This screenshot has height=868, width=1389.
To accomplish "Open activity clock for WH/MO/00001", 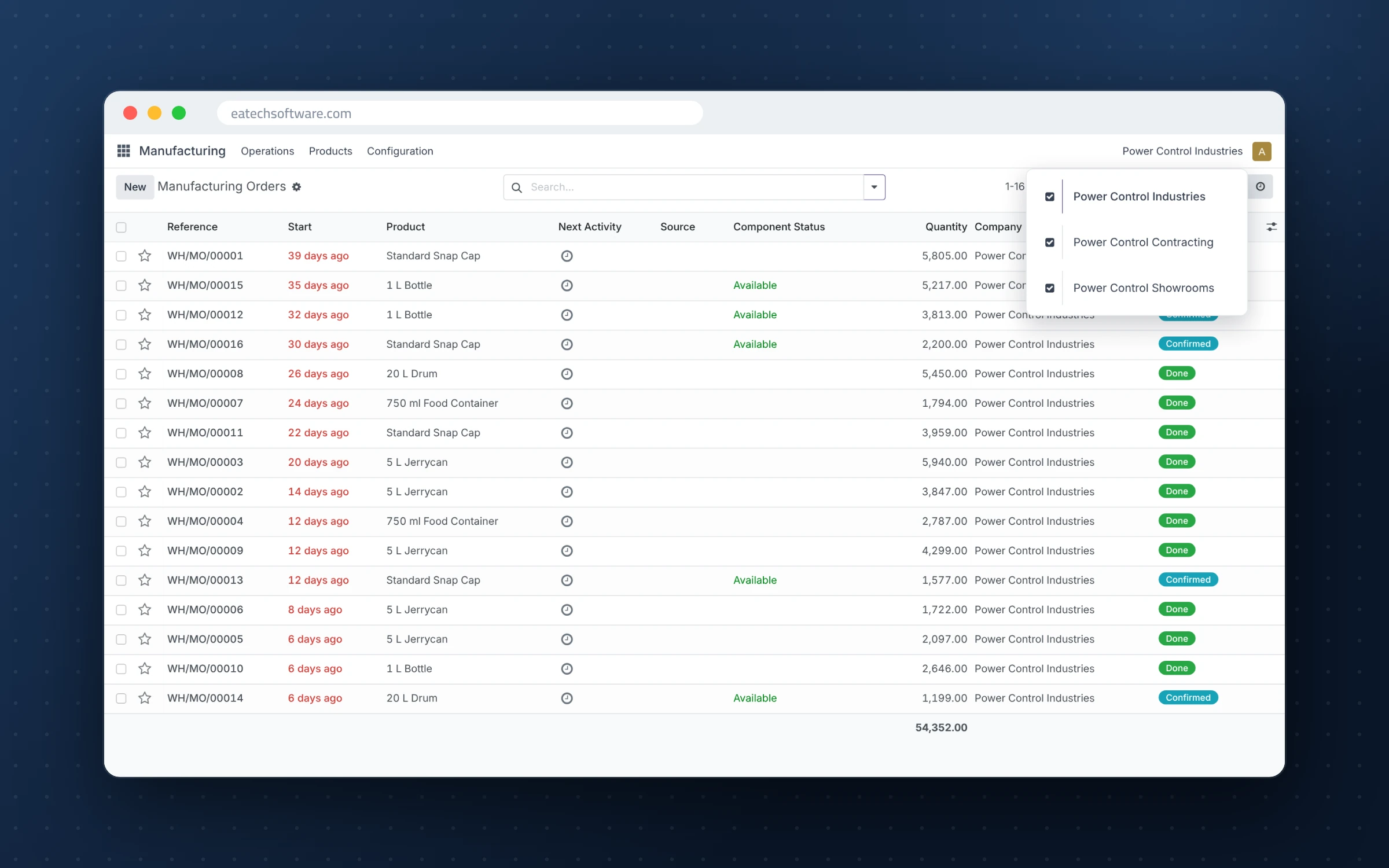I will point(567,256).
